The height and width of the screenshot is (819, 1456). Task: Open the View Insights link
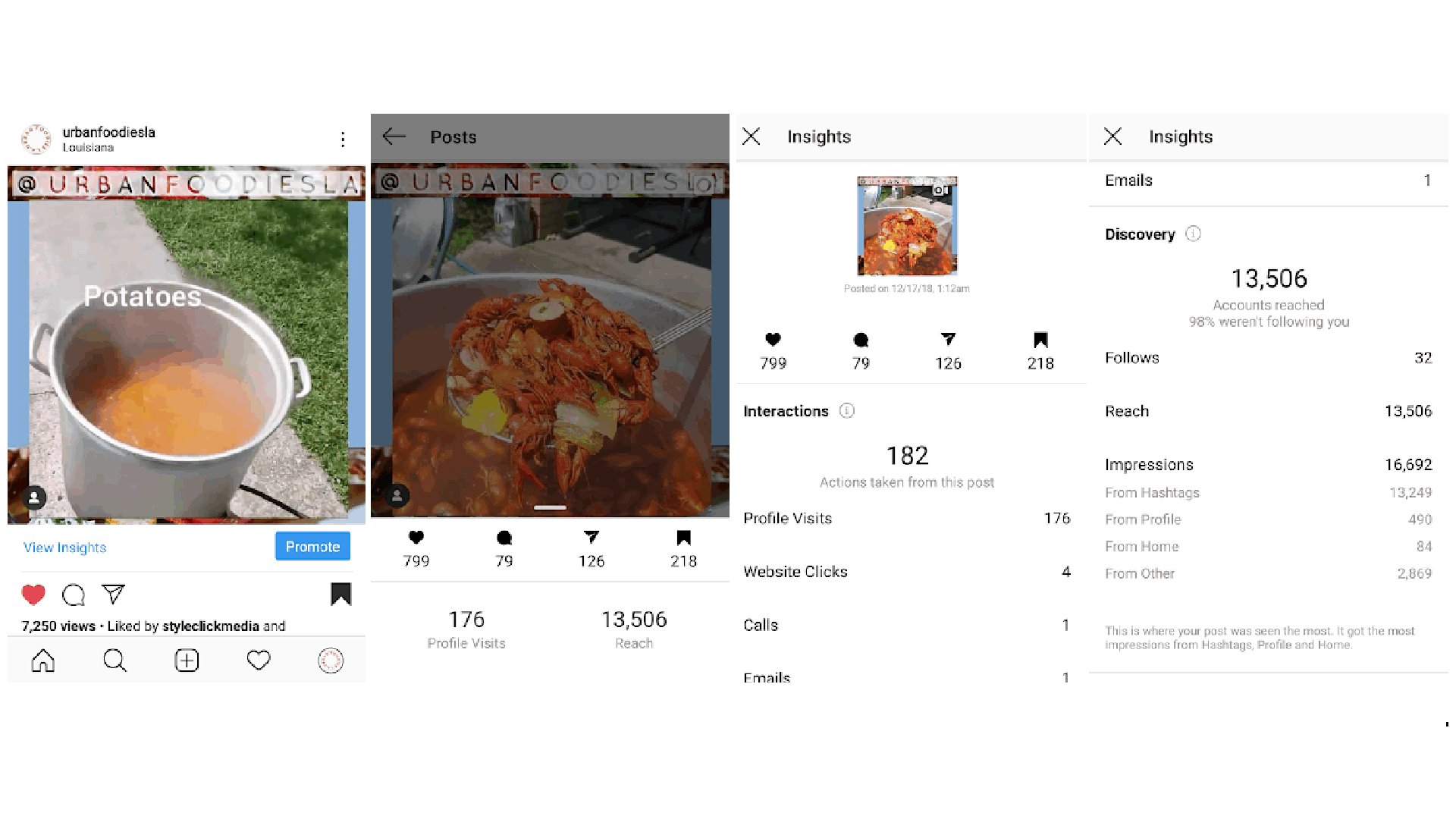tap(64, 548)
